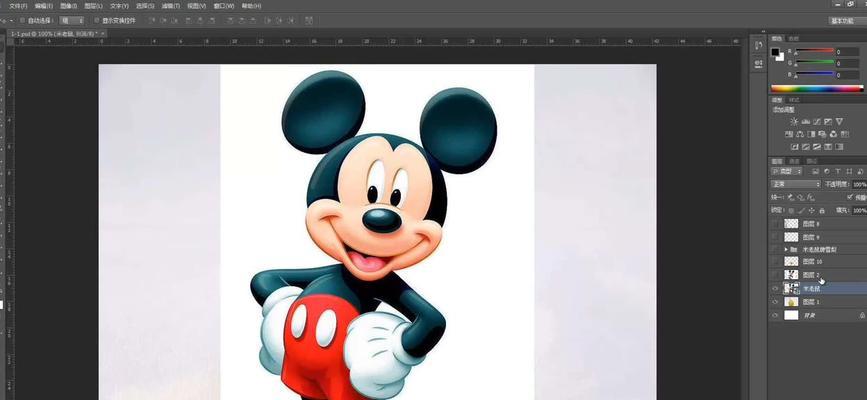
Task: Filter layers by shape layers icon
Action: pyautogui.click(x=849, y=172)
